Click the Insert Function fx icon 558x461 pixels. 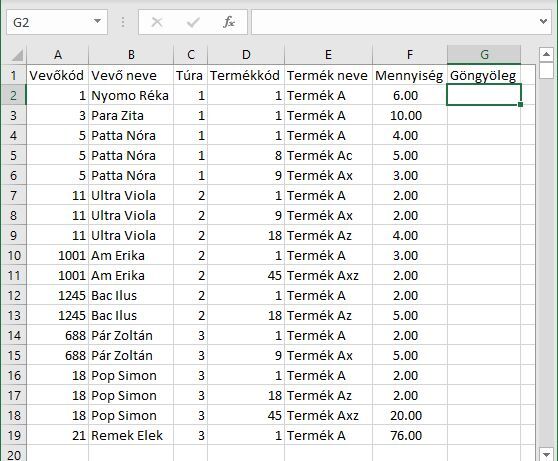[x=229, y=22]
